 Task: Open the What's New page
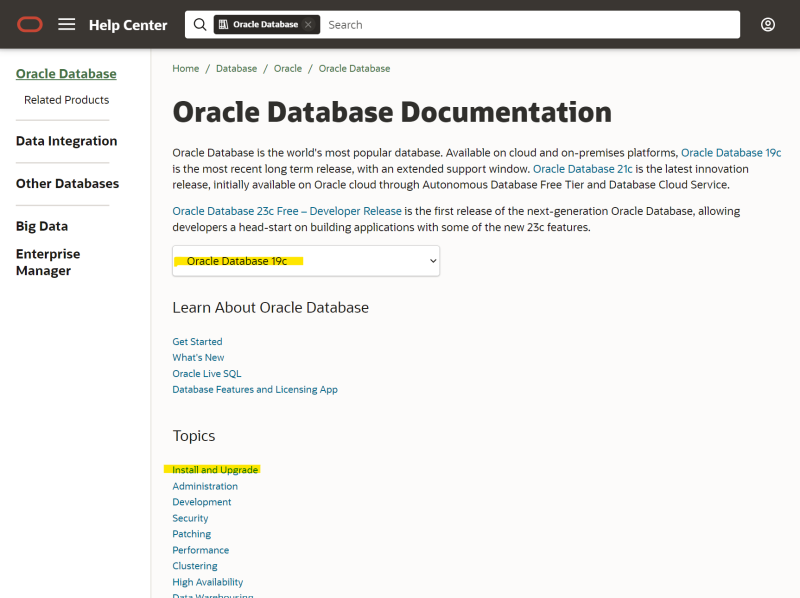pos(198,357)
